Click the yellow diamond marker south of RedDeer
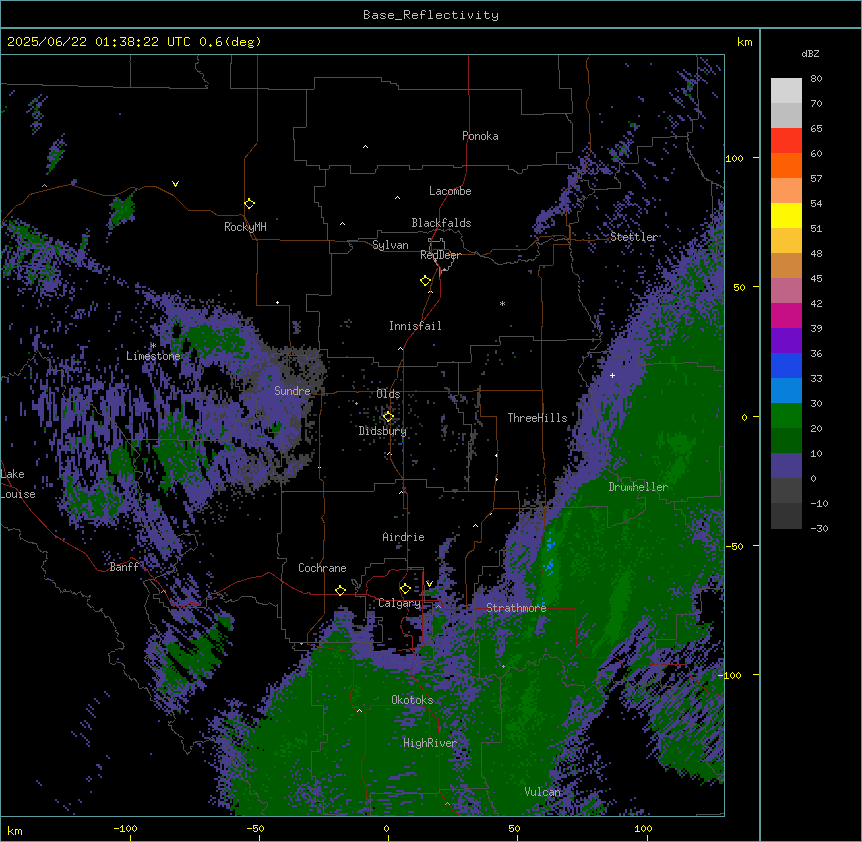The image size is (862, 842). tap(425, 281)
